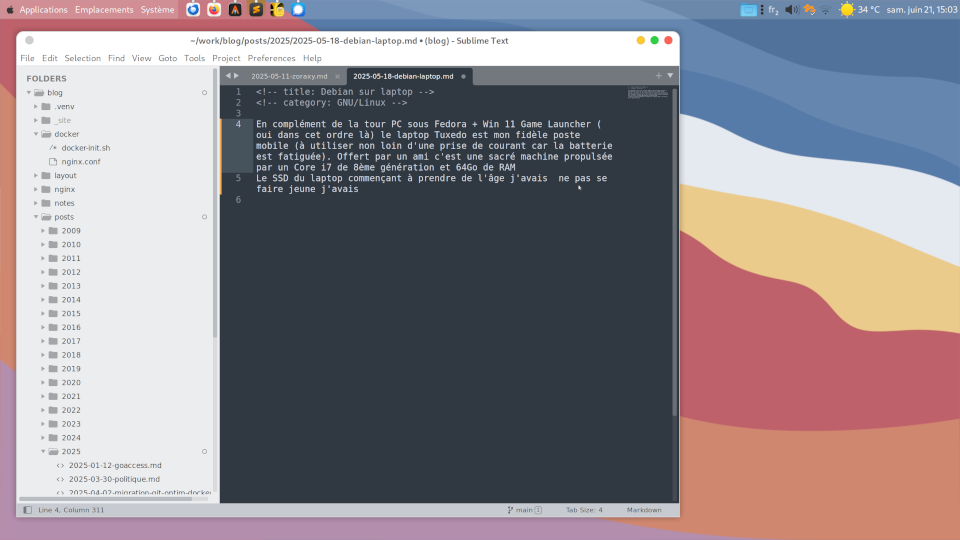The image size is (960, 540).
Task: Change Tab Size: 4 setting in status bar
Action: click(x=584, y=510)
